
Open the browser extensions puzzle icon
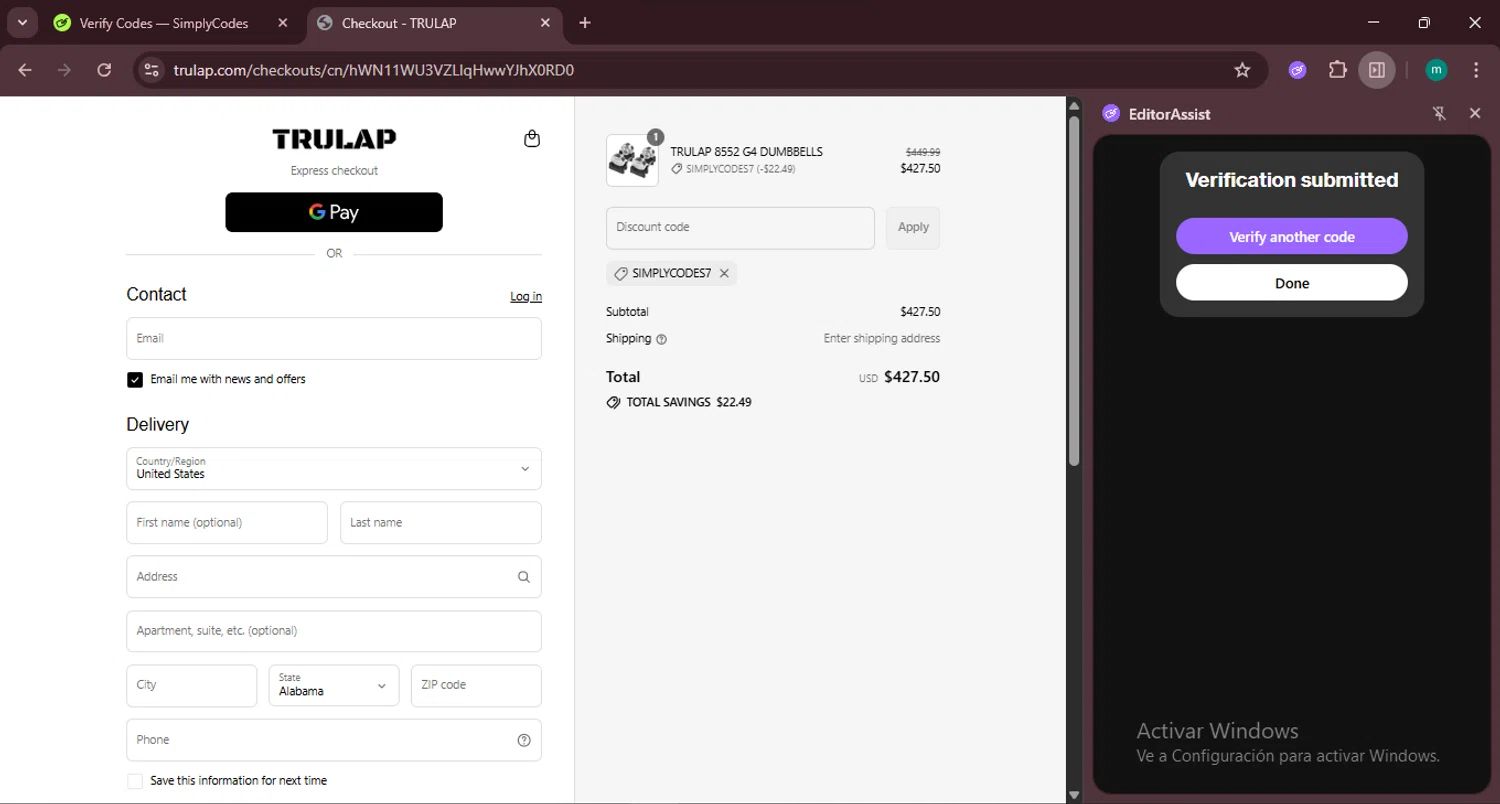(x=1338, y=70)
